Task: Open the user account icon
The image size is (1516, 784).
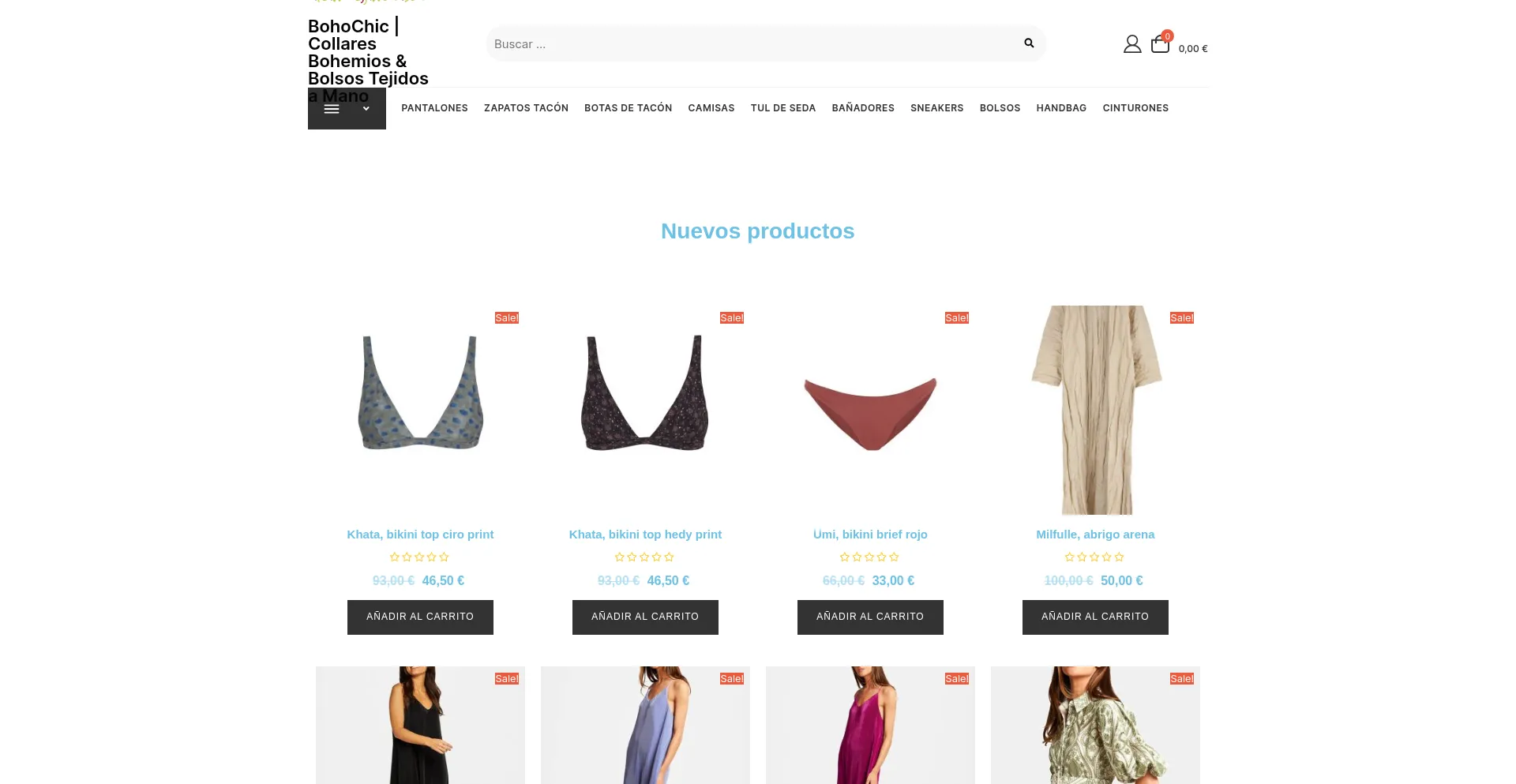Action: pyautogui.click(x=1132, y=44)
